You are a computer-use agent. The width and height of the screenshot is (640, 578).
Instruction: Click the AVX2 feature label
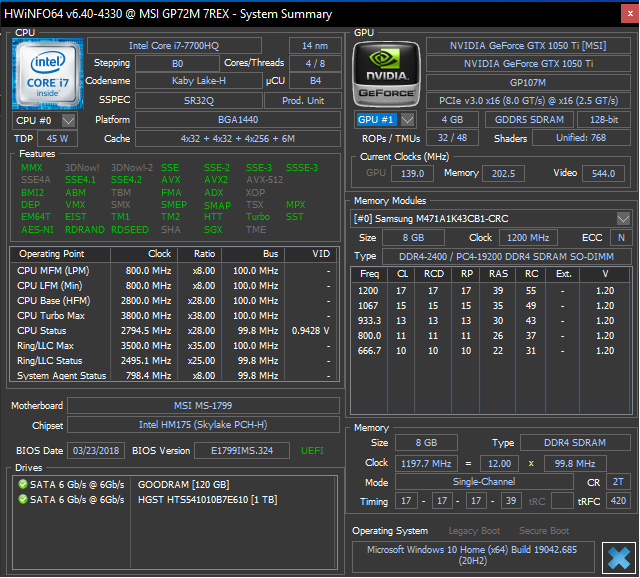click(x=216, y=180)
